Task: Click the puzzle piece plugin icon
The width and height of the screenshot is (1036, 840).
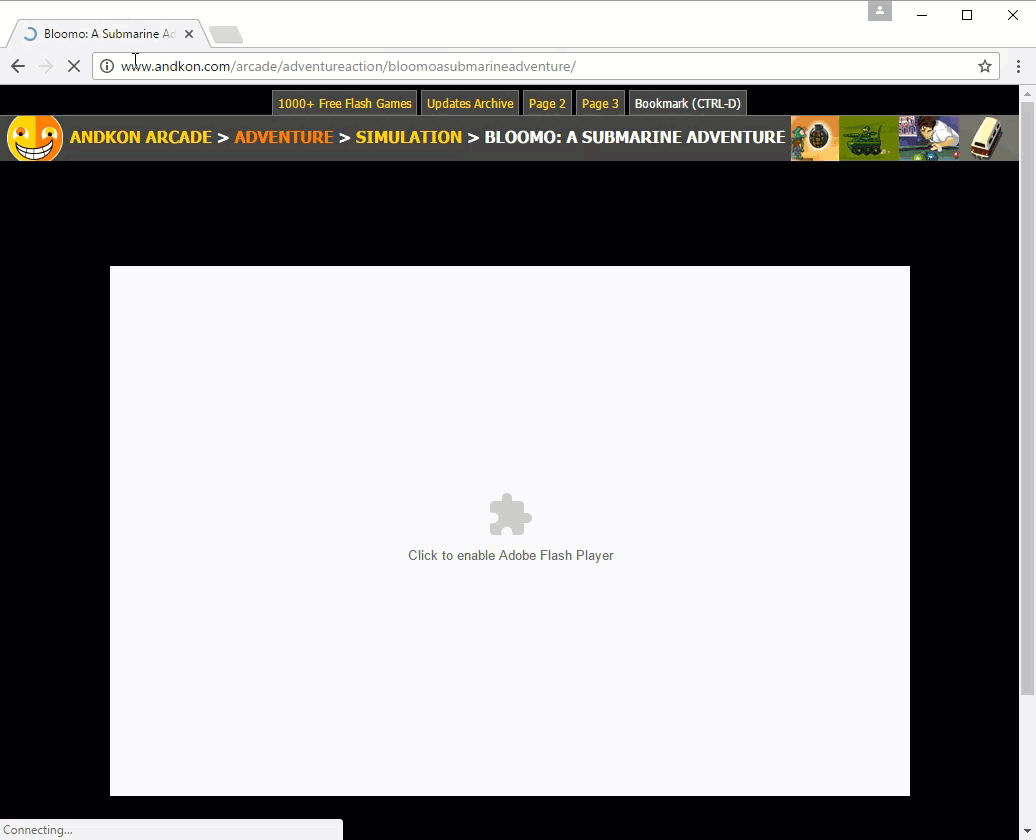Action: pyautogui.click(x=510, y=515)
